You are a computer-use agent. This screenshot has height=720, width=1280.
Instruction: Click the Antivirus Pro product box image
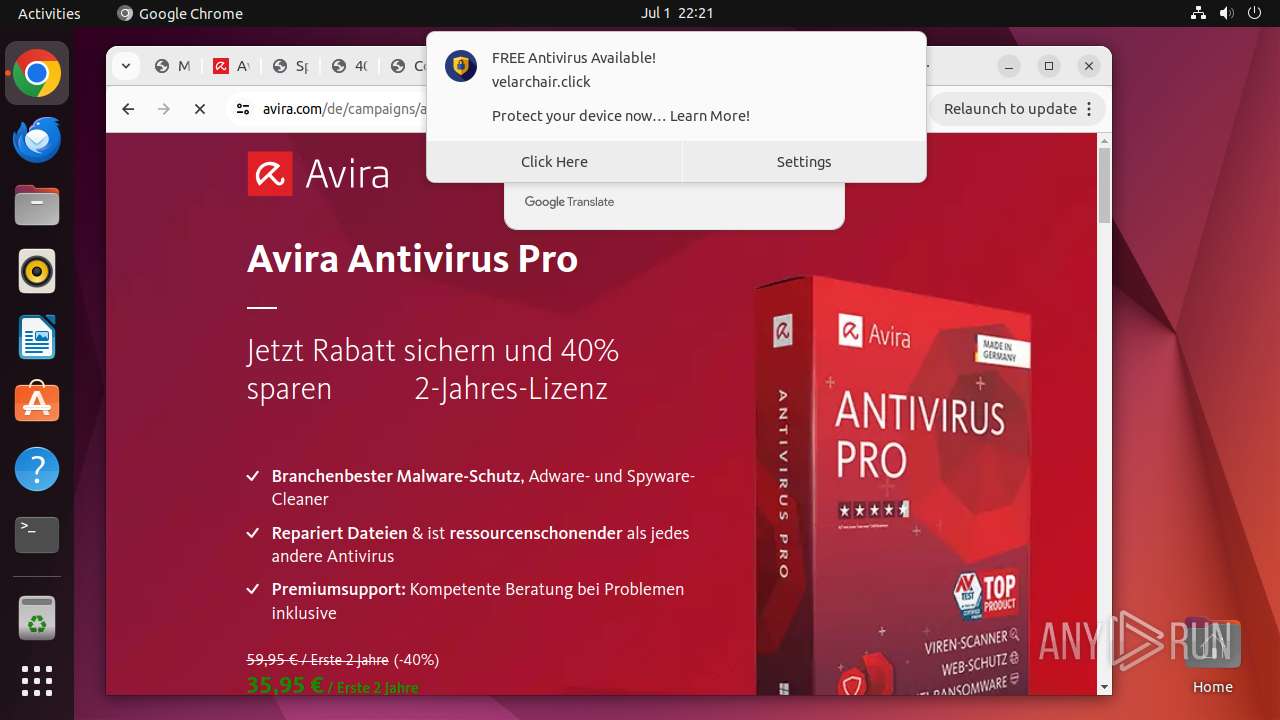[x=892, y=485]
